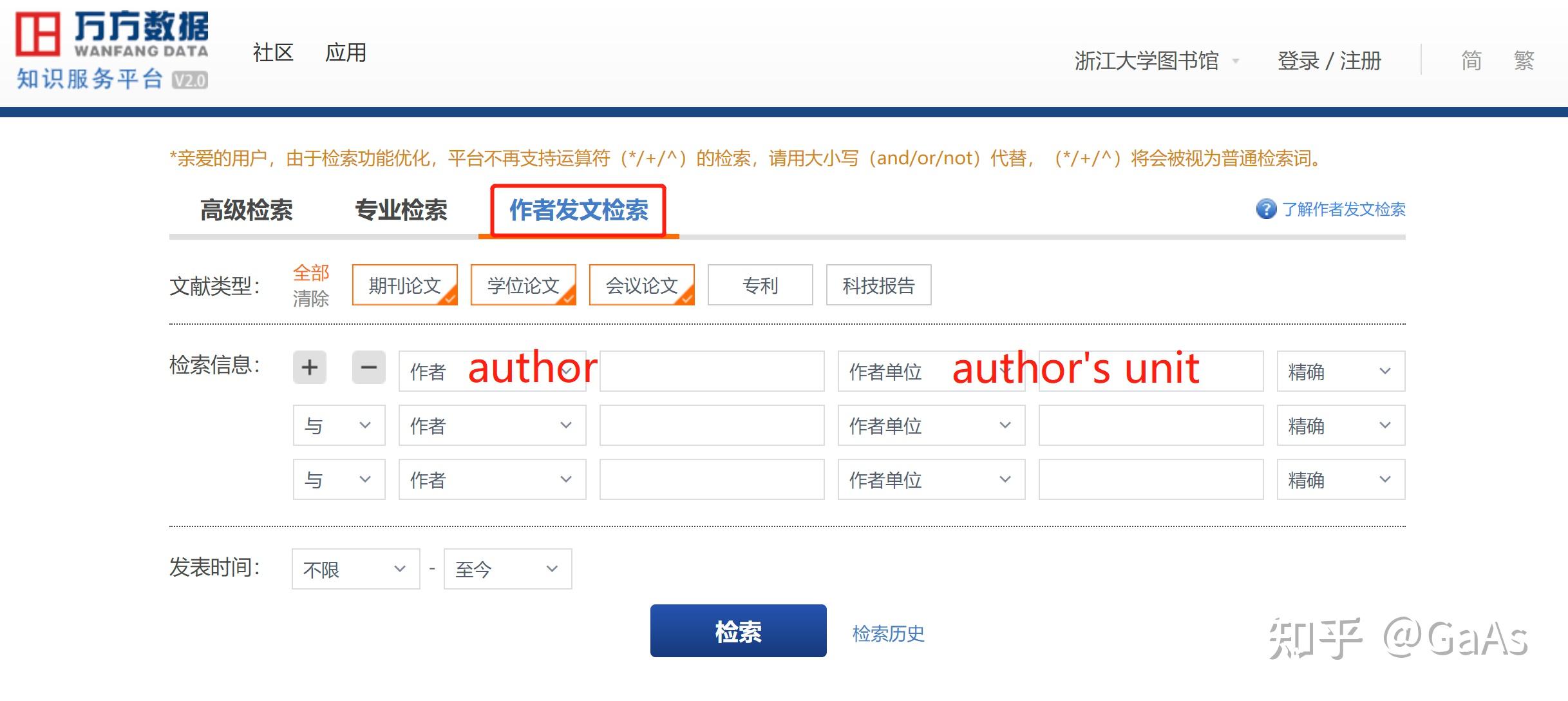
Task: Switch display to 繁 traditional Chinese
Action: [1525, 60]
